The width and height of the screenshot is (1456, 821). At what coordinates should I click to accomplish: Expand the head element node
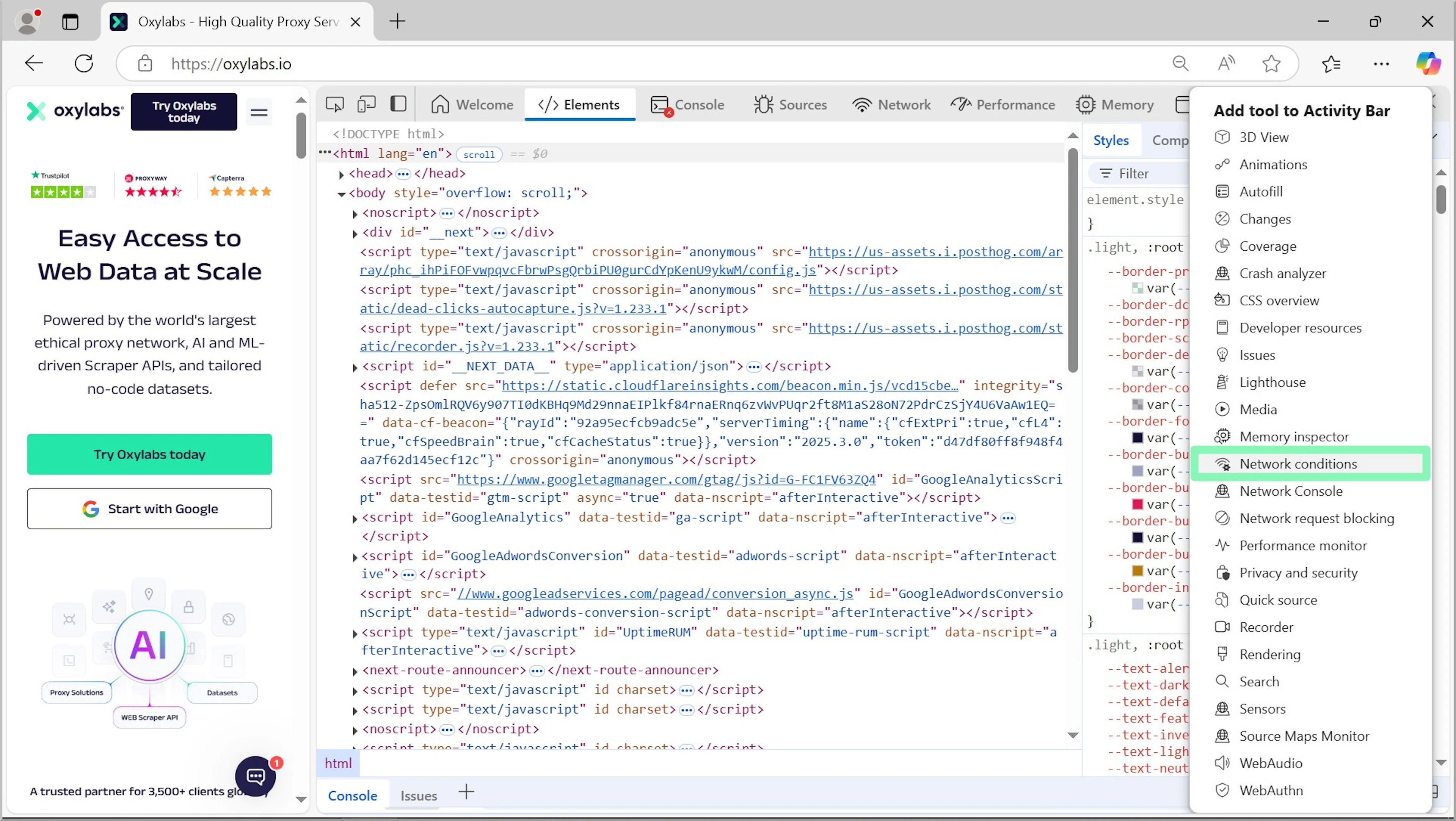[x=341, y=174]
